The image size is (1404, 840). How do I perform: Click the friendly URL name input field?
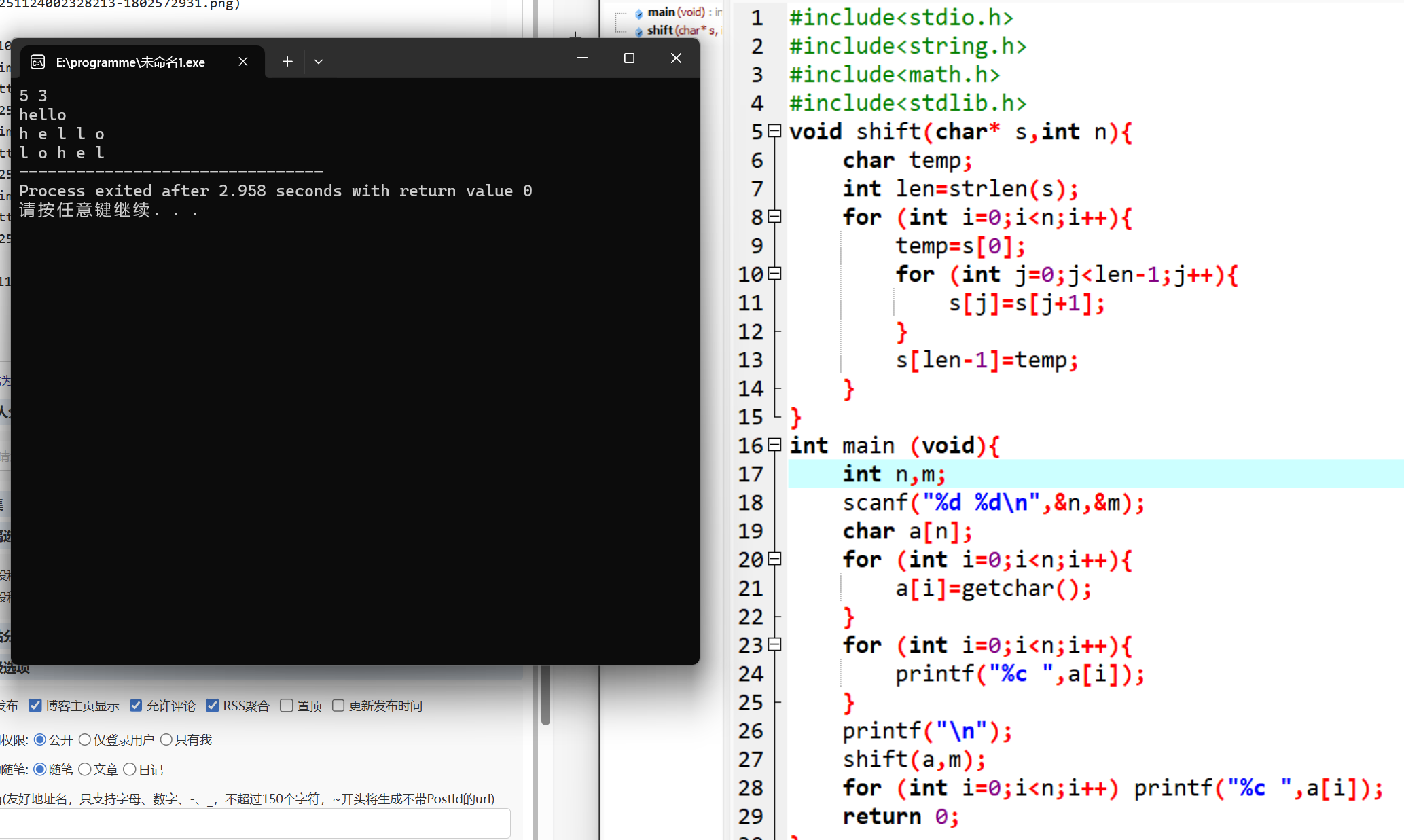click(255, 823)
